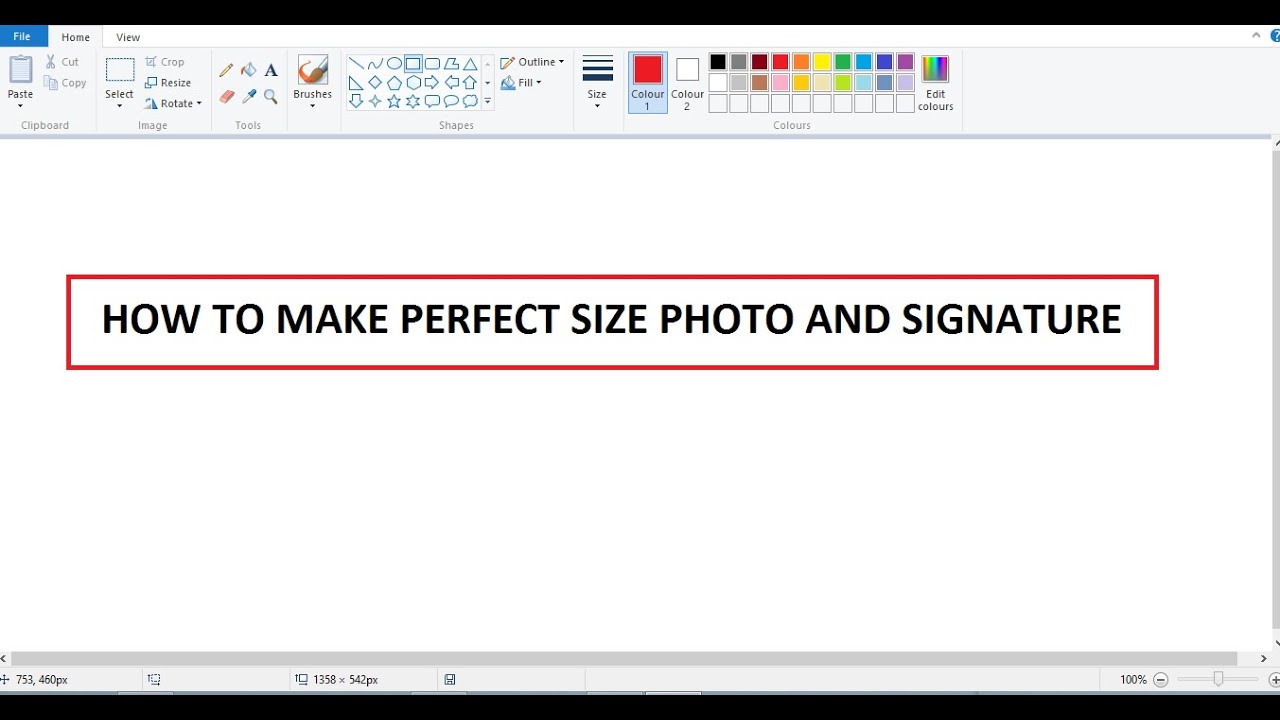
Task: Choose the Rectangle shape
Action: coord(413,64)
